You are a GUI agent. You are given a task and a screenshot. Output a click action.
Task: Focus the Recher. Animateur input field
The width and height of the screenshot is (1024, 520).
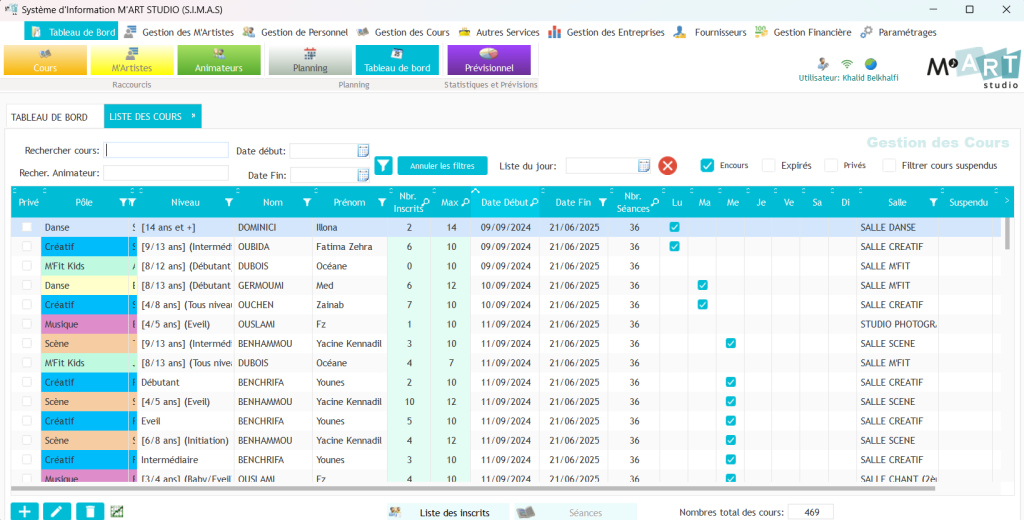pos(166,173)
